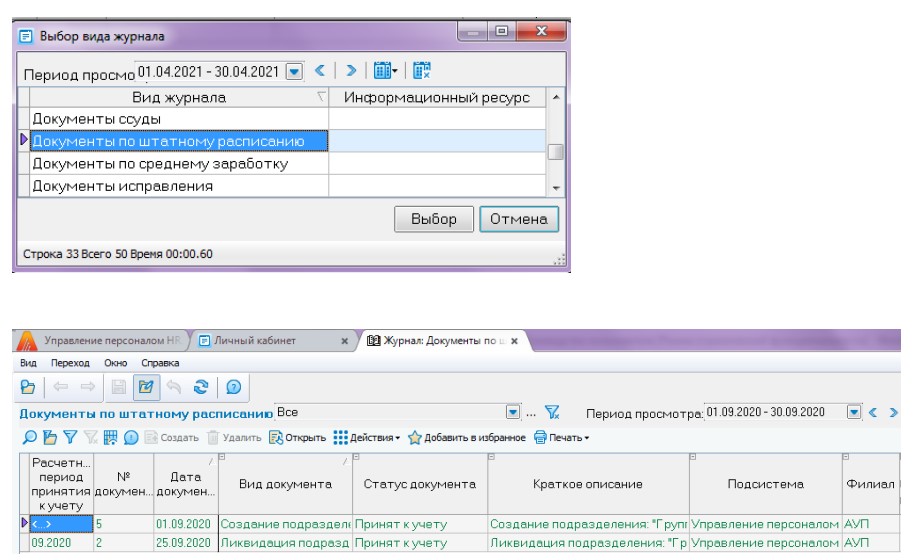Click the open folder icon in main toolbar

point(28,387)
